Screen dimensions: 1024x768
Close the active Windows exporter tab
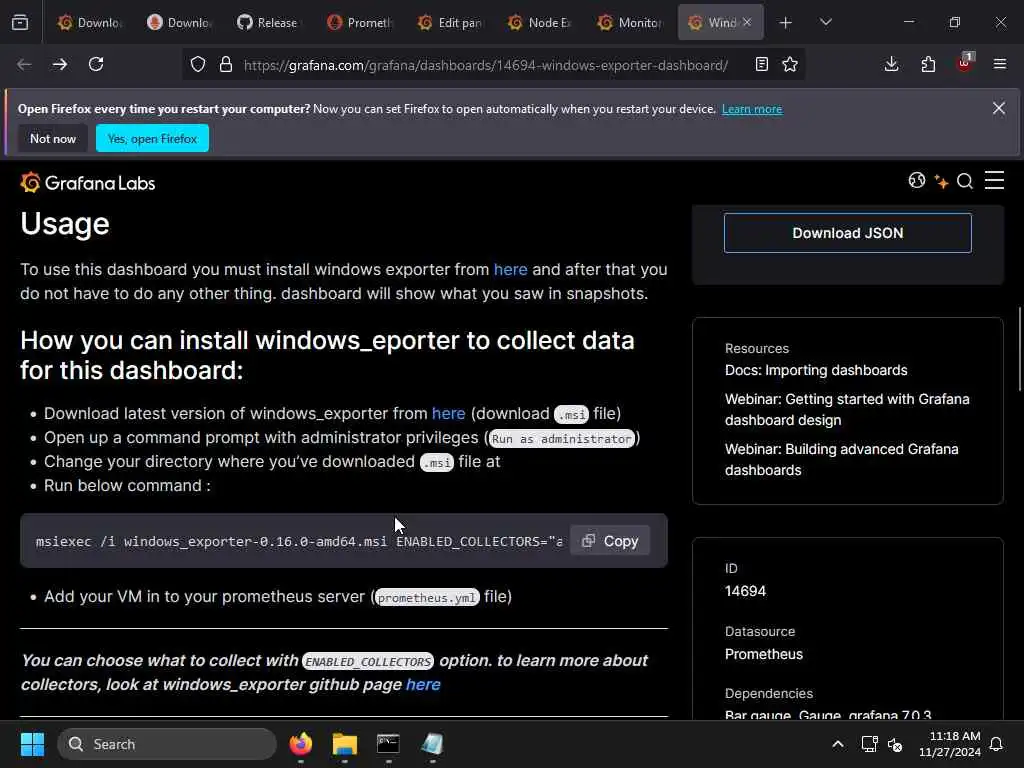click(x=747, y=22)
